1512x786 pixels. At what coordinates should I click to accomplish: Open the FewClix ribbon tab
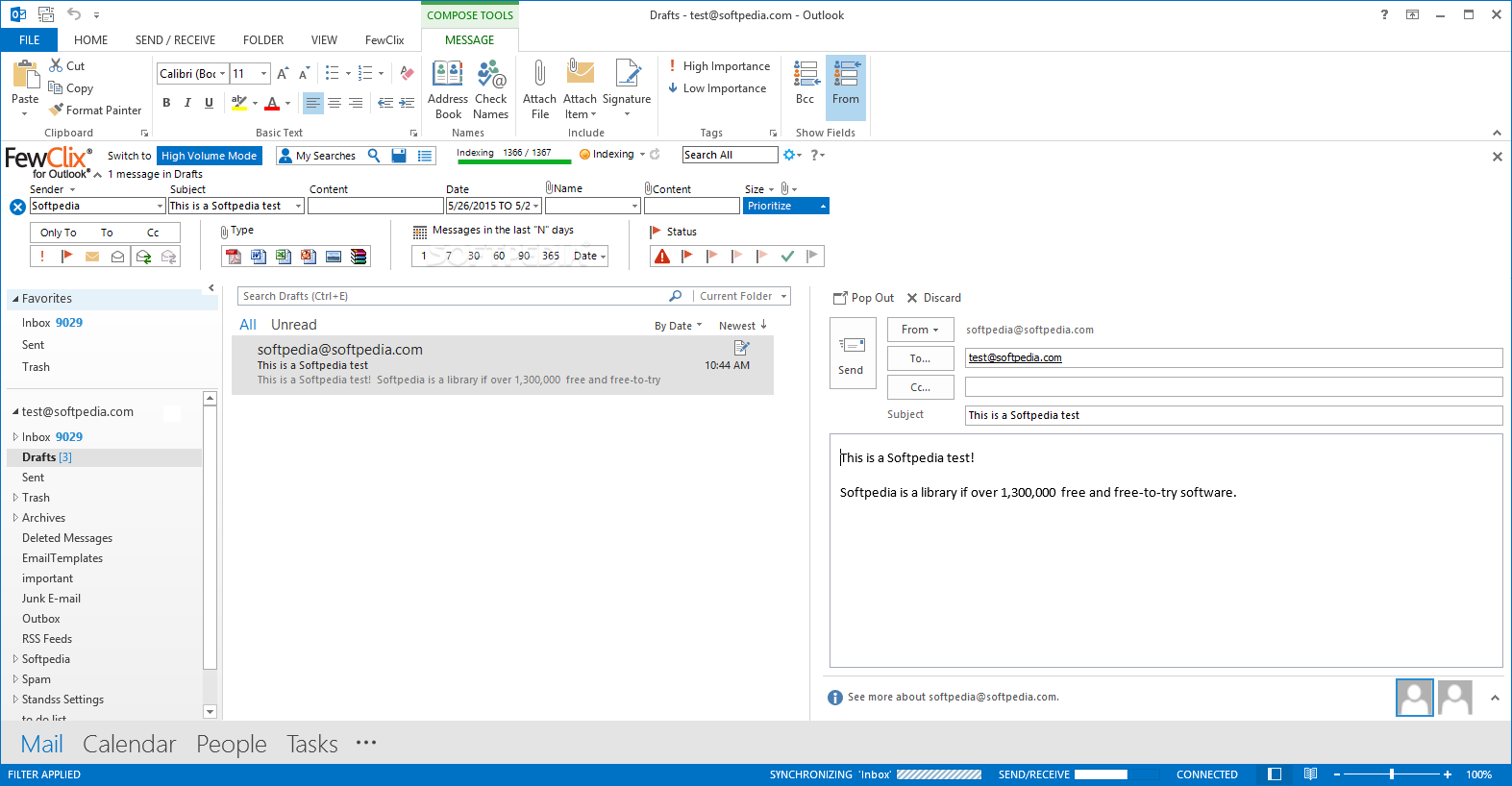(x=384, y=40)
